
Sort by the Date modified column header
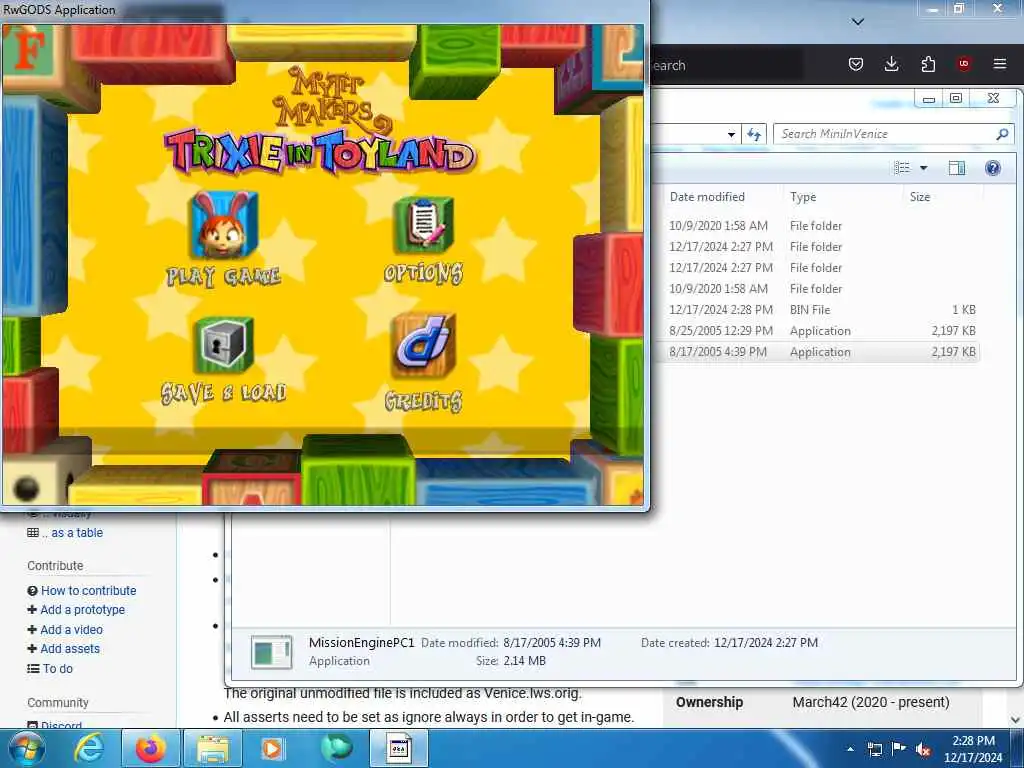point(707,197)
